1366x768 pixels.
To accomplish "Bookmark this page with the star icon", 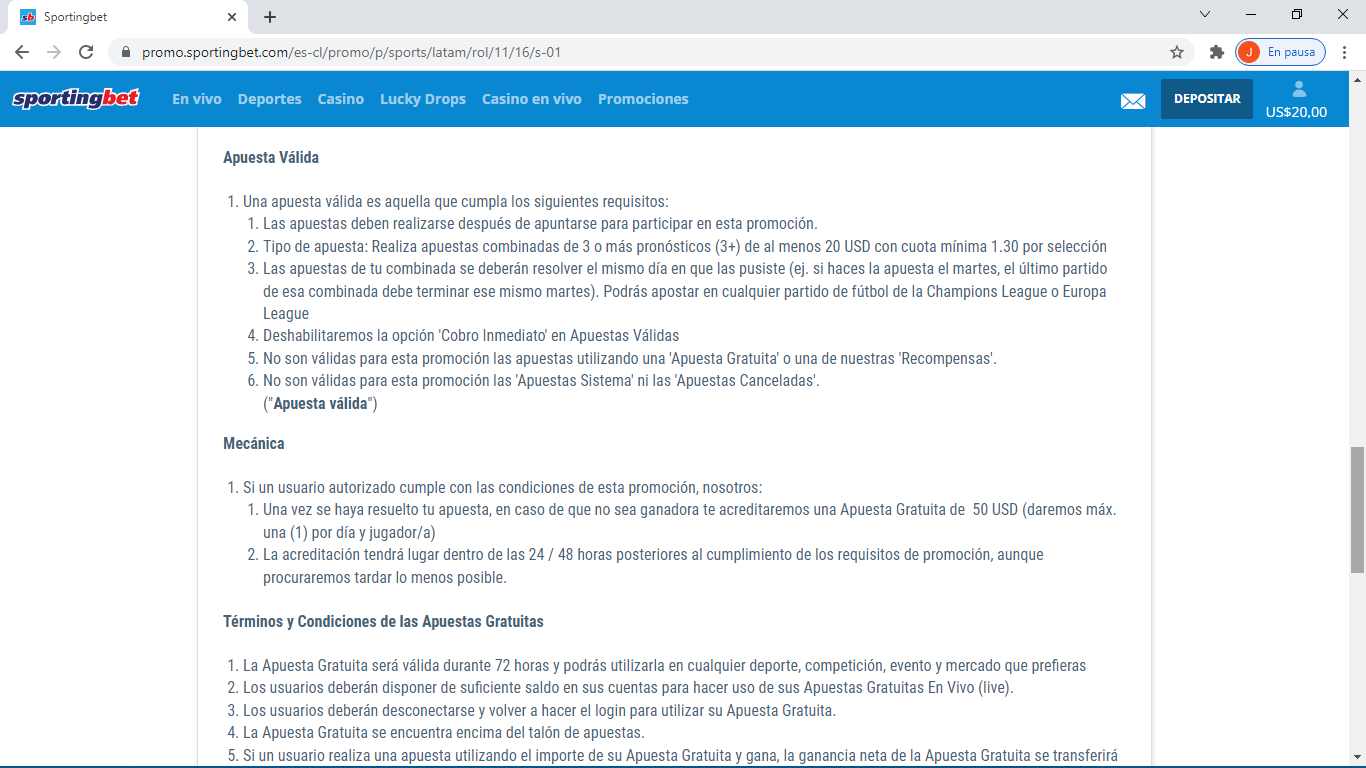I will click(x=1177, y=52).
